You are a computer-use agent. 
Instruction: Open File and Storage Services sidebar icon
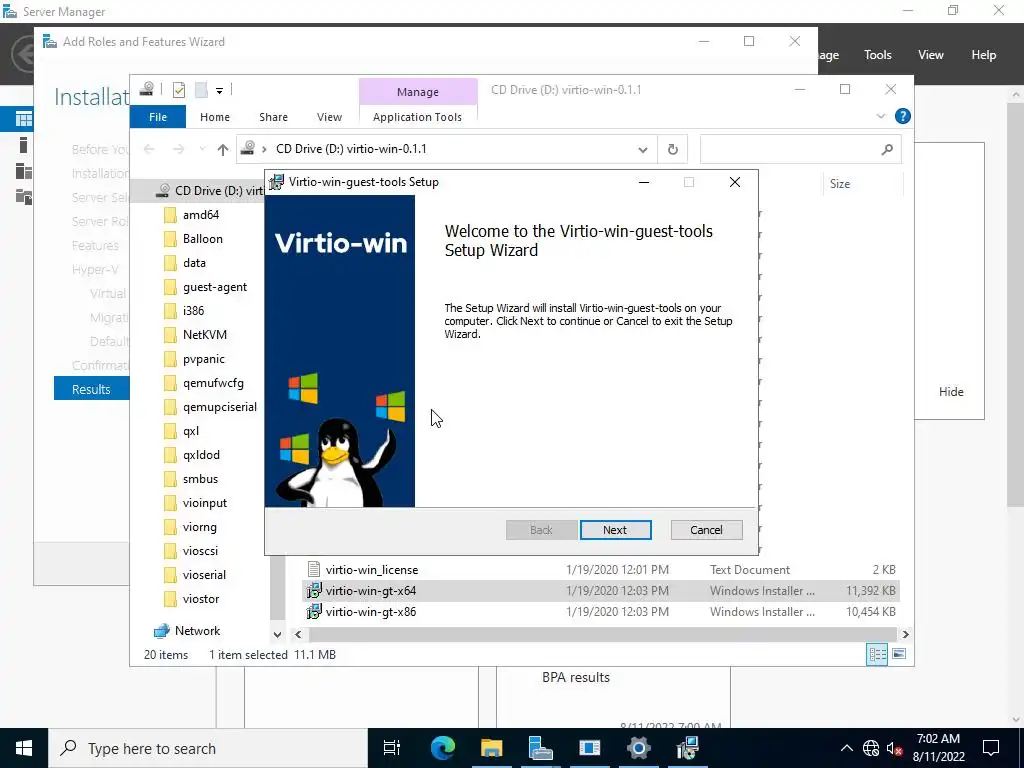(x=24, y=197)
